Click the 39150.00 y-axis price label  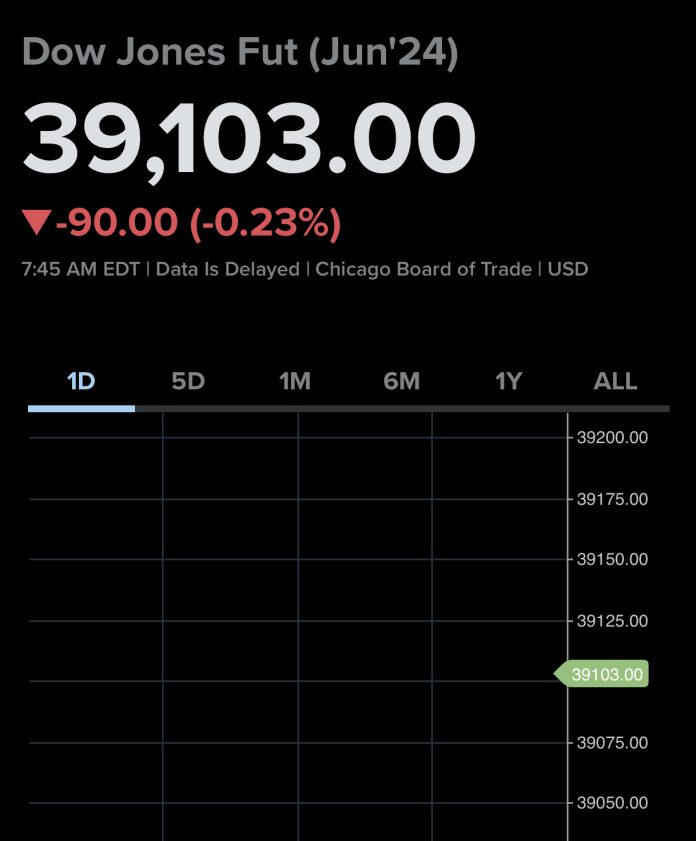[612, 559]
